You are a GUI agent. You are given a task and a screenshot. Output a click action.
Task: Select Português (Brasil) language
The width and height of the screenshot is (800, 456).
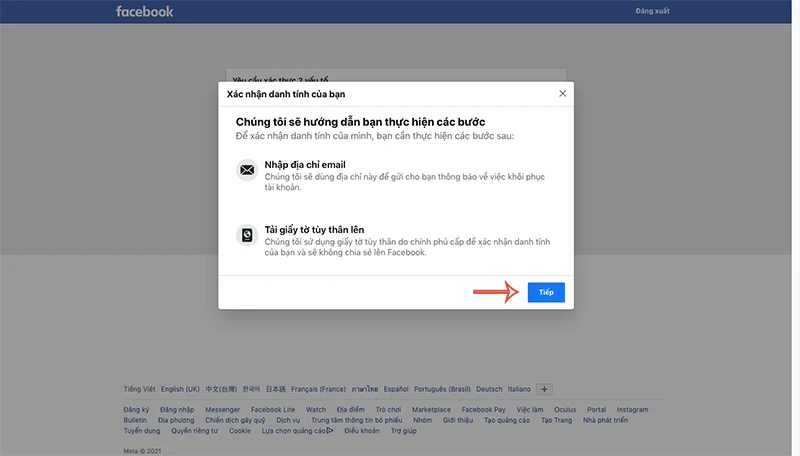[442, 389]
